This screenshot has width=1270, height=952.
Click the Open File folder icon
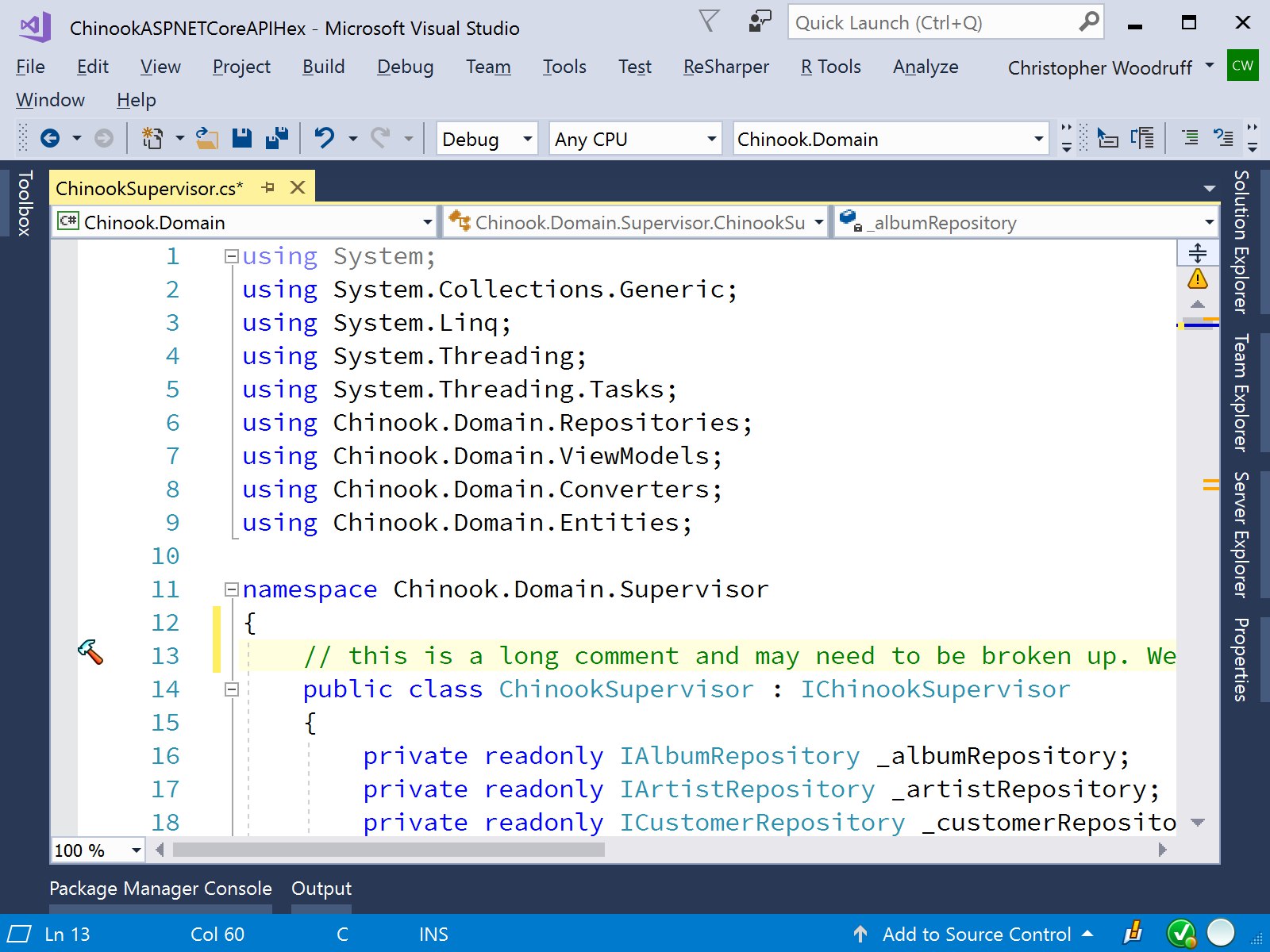pos(206,139)
